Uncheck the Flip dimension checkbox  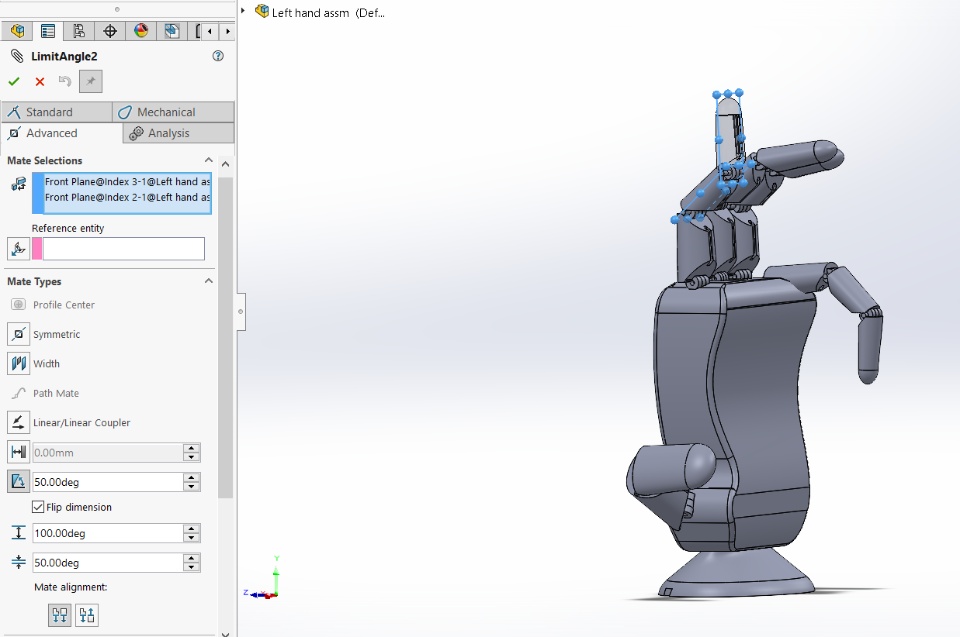click(38, 507)
